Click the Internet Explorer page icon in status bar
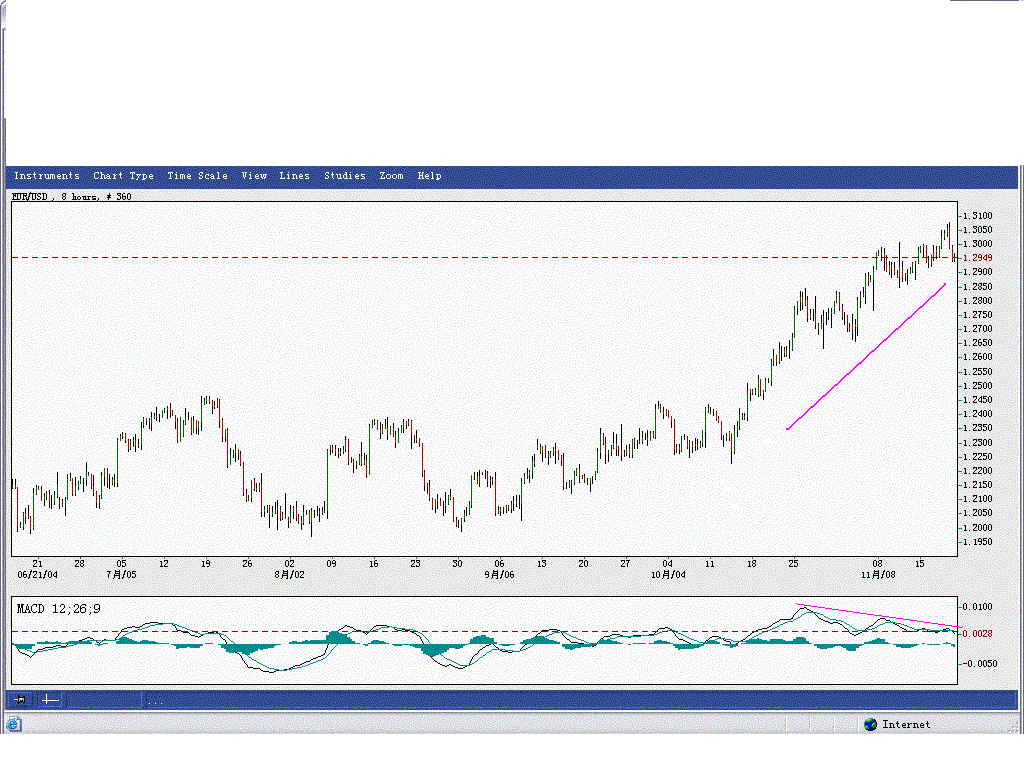Image resolution: width=1024 pixels, height=768 pixels. 13,724
